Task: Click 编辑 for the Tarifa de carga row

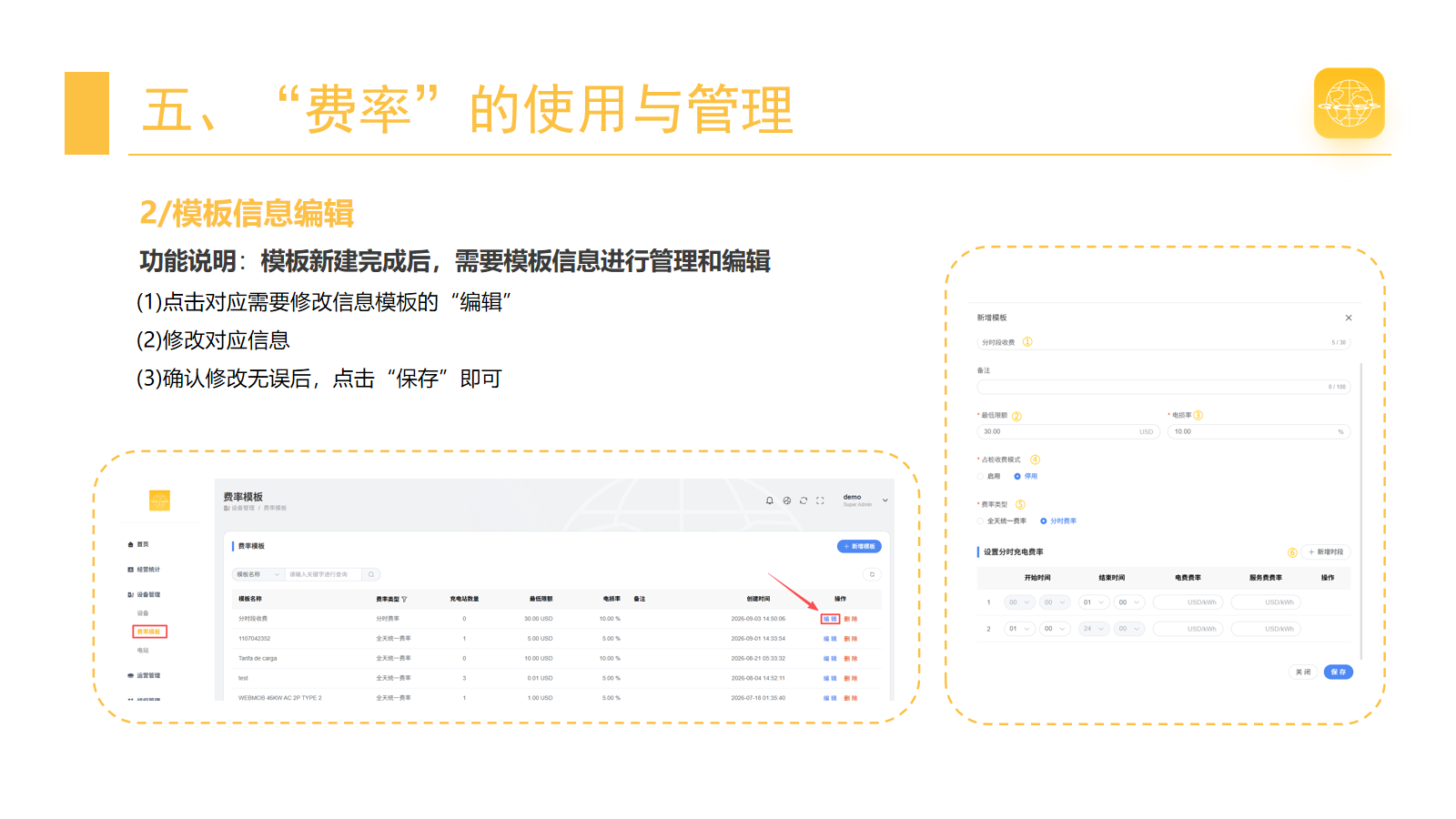Action: click(830, 658)
